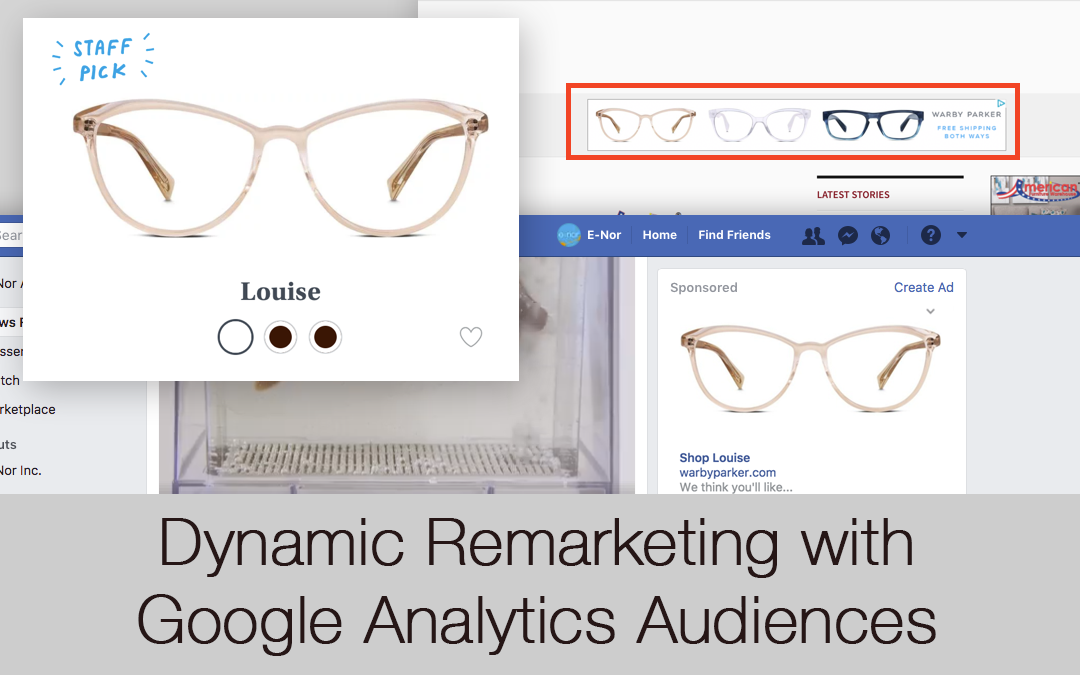The width and height of the screenshot is (1080, 675).
Task: Click the Facebook help question mark icon
Action: click(x=931, y=236)
